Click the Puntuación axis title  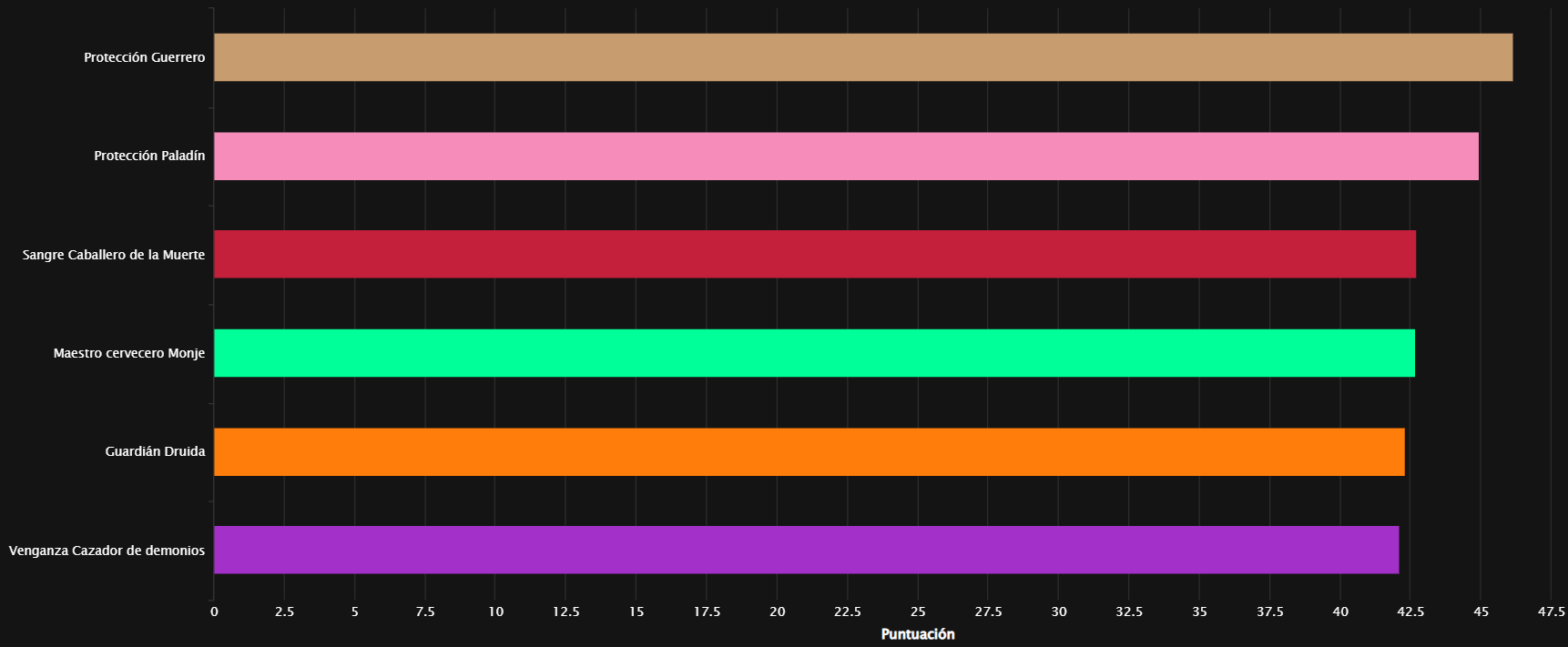pyautogui.click(x=918, y=634)
